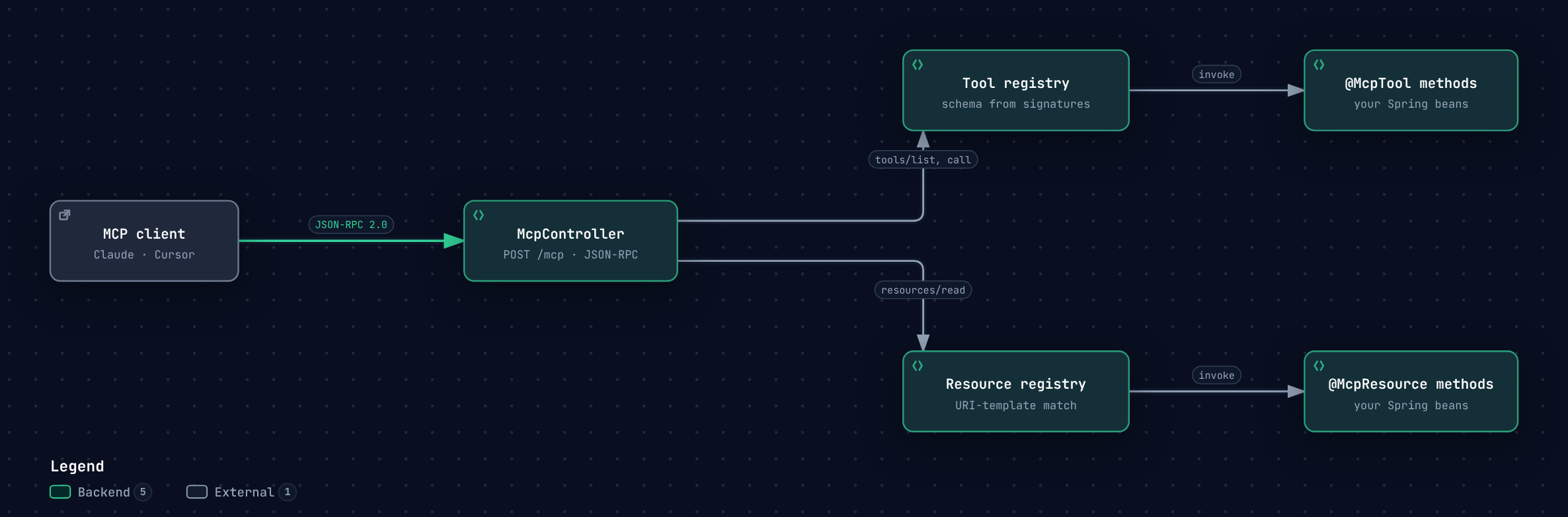Screen dimensions: 1568x517
Task: Toggle the Backend legend swatch
Action: (x=60, y=492)
